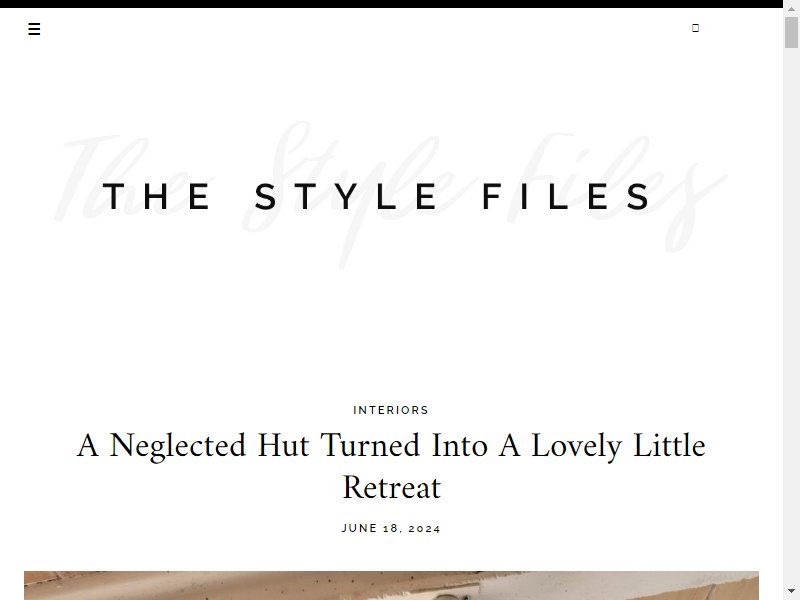Click the word Retreat in the headline
The image size is (800, 600).
[391, 487]
